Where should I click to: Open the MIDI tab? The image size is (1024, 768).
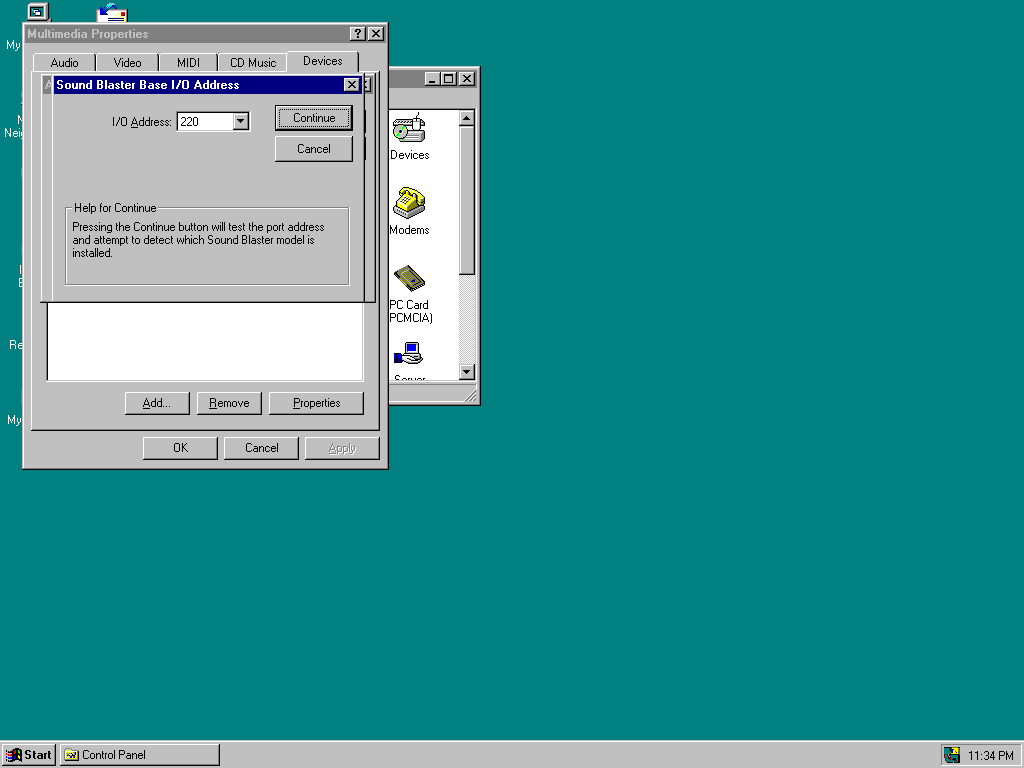[x=188, y=63]
